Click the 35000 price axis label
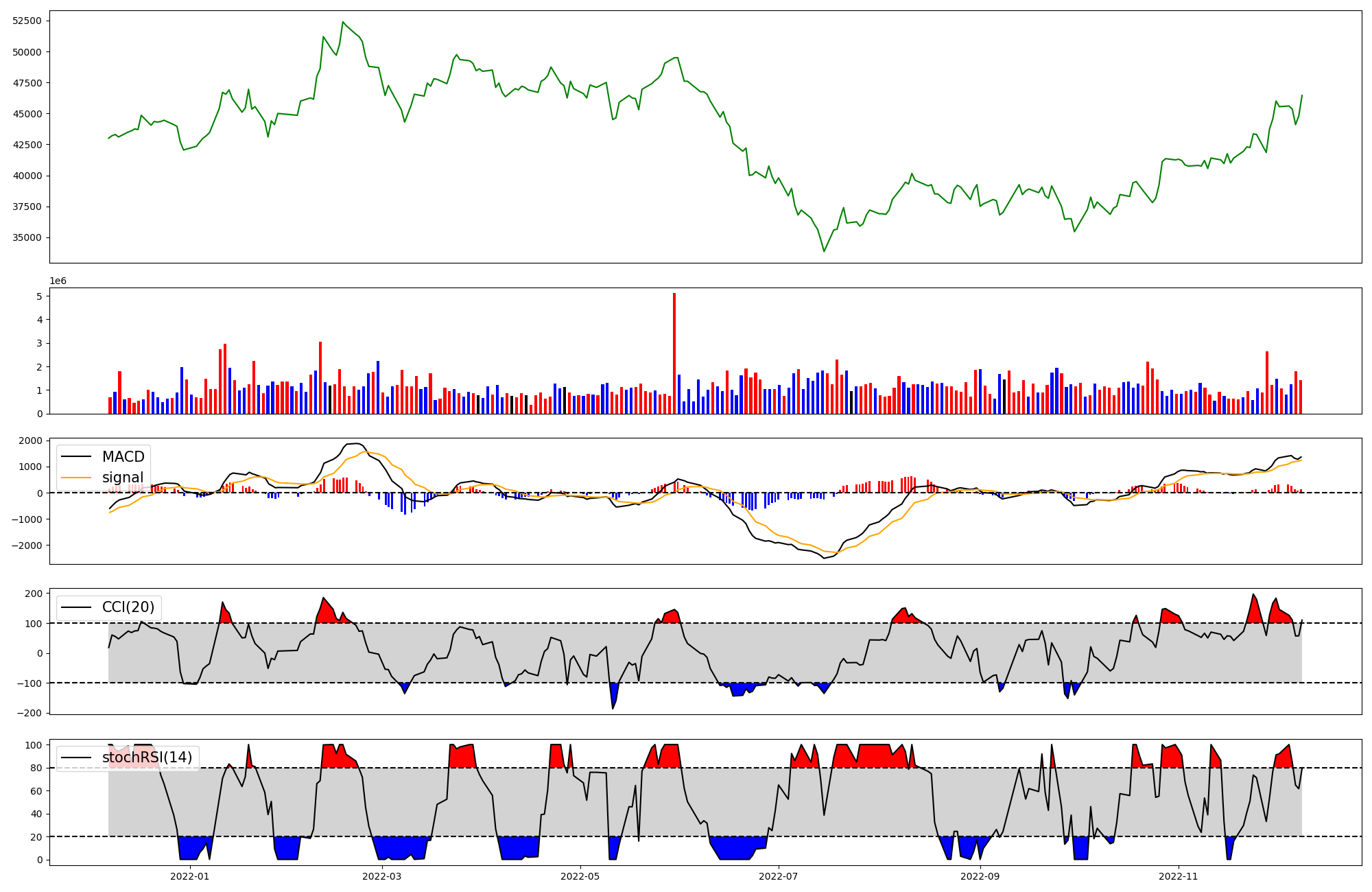Image resolution: width=1372 pixels, height=892 pixels. coord(27,238)
